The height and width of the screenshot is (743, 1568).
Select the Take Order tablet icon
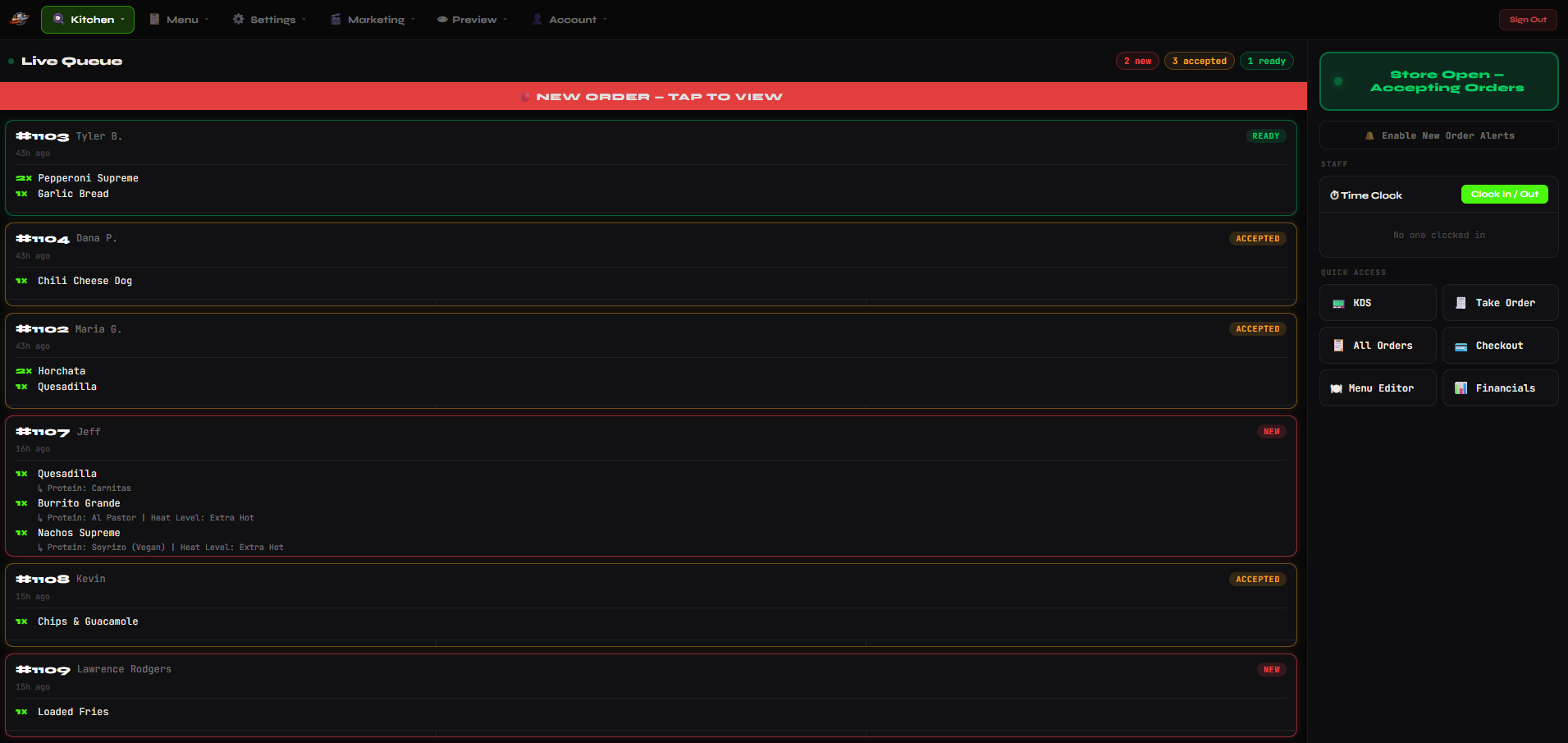1460,302
